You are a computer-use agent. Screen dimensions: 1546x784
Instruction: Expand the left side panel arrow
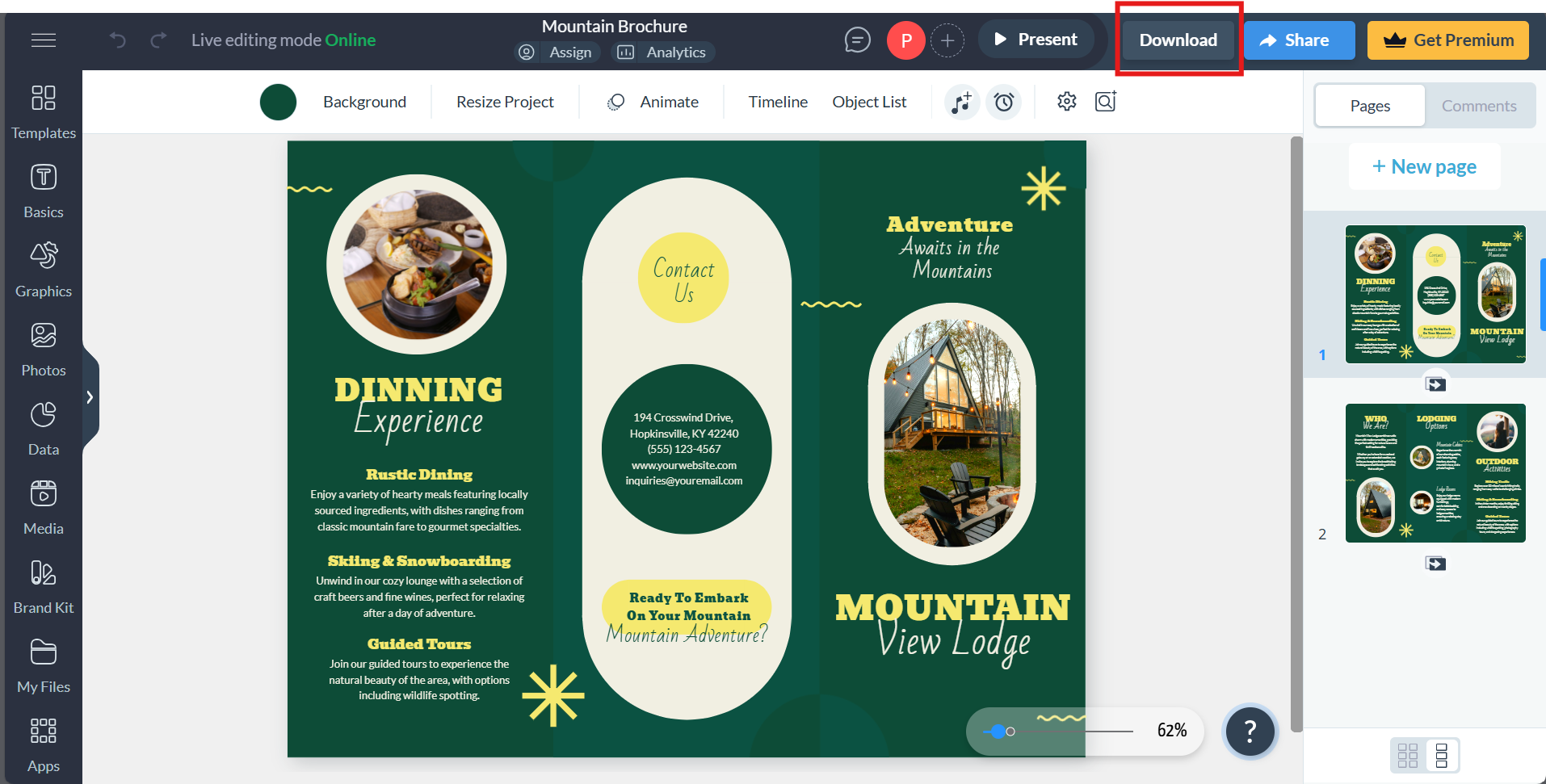pos(90,397)
